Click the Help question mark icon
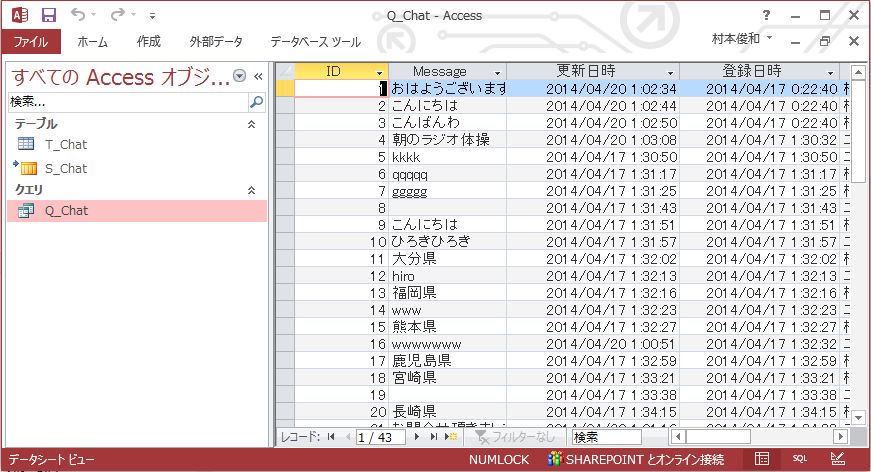Image resolution: width=871 pixels, height=472 pixels. click(766, 15)
